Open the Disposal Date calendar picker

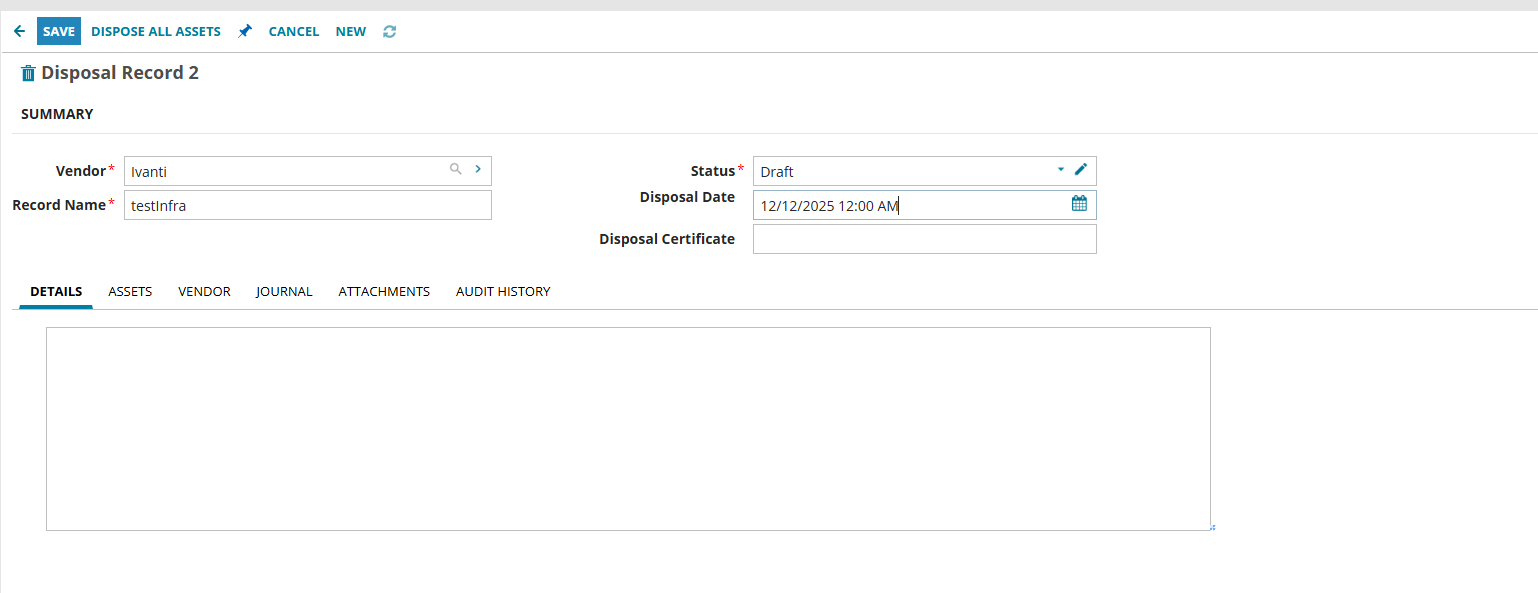1079,204
